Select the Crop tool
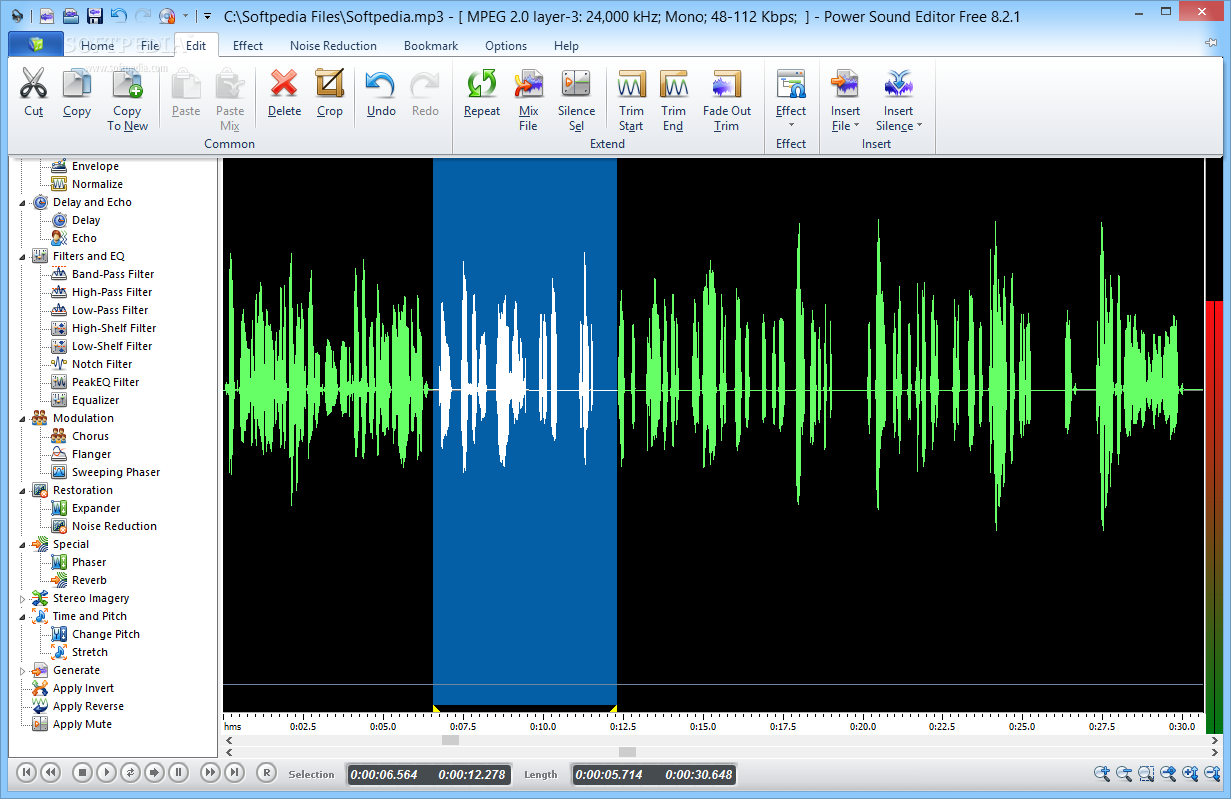The width and height of the screenshot is (1231, 799). coord(329,83)
